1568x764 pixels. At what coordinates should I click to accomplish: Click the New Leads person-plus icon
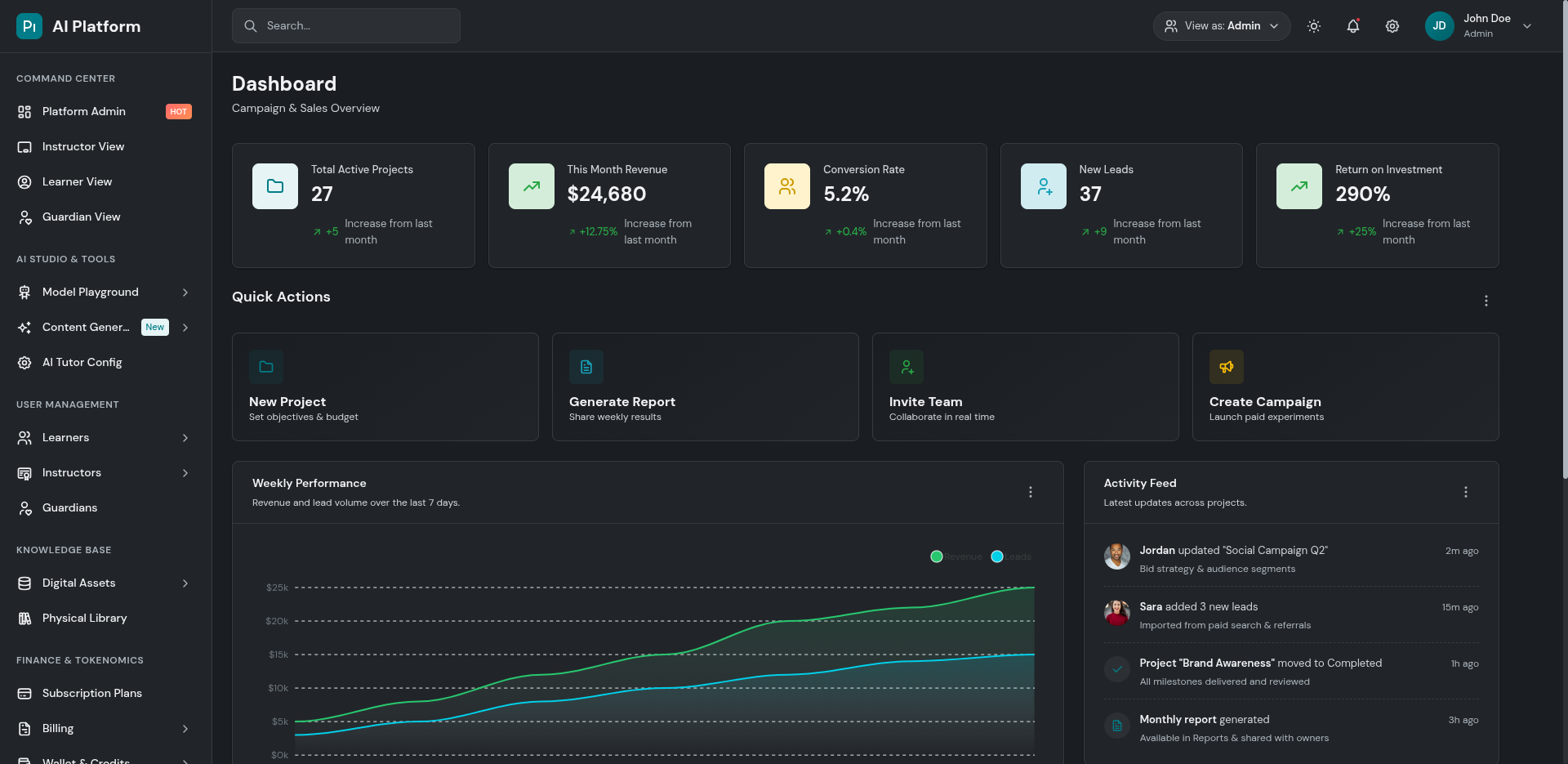[x=1043, y=185]
